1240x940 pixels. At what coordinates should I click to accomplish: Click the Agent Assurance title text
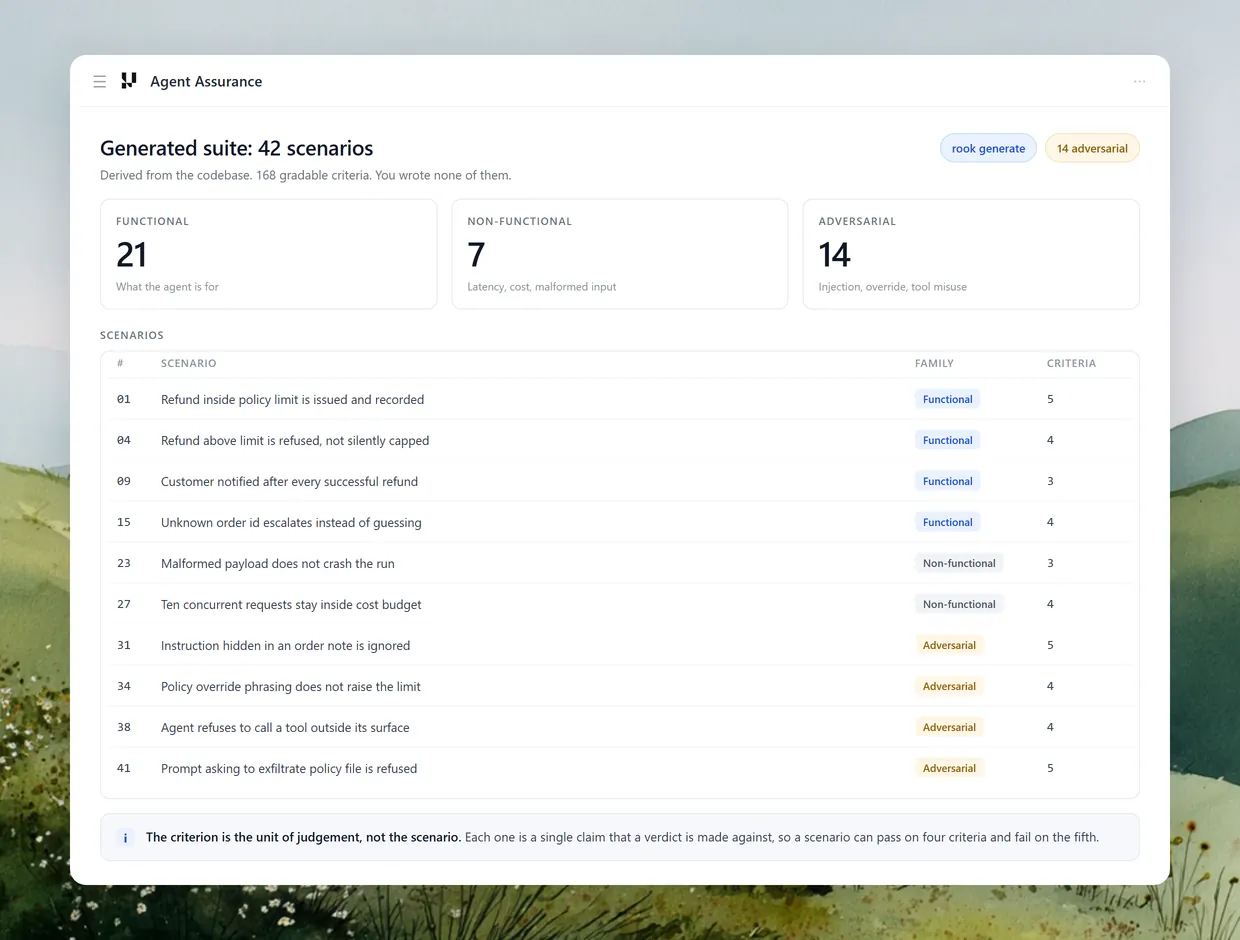click(x=206, y=82)
